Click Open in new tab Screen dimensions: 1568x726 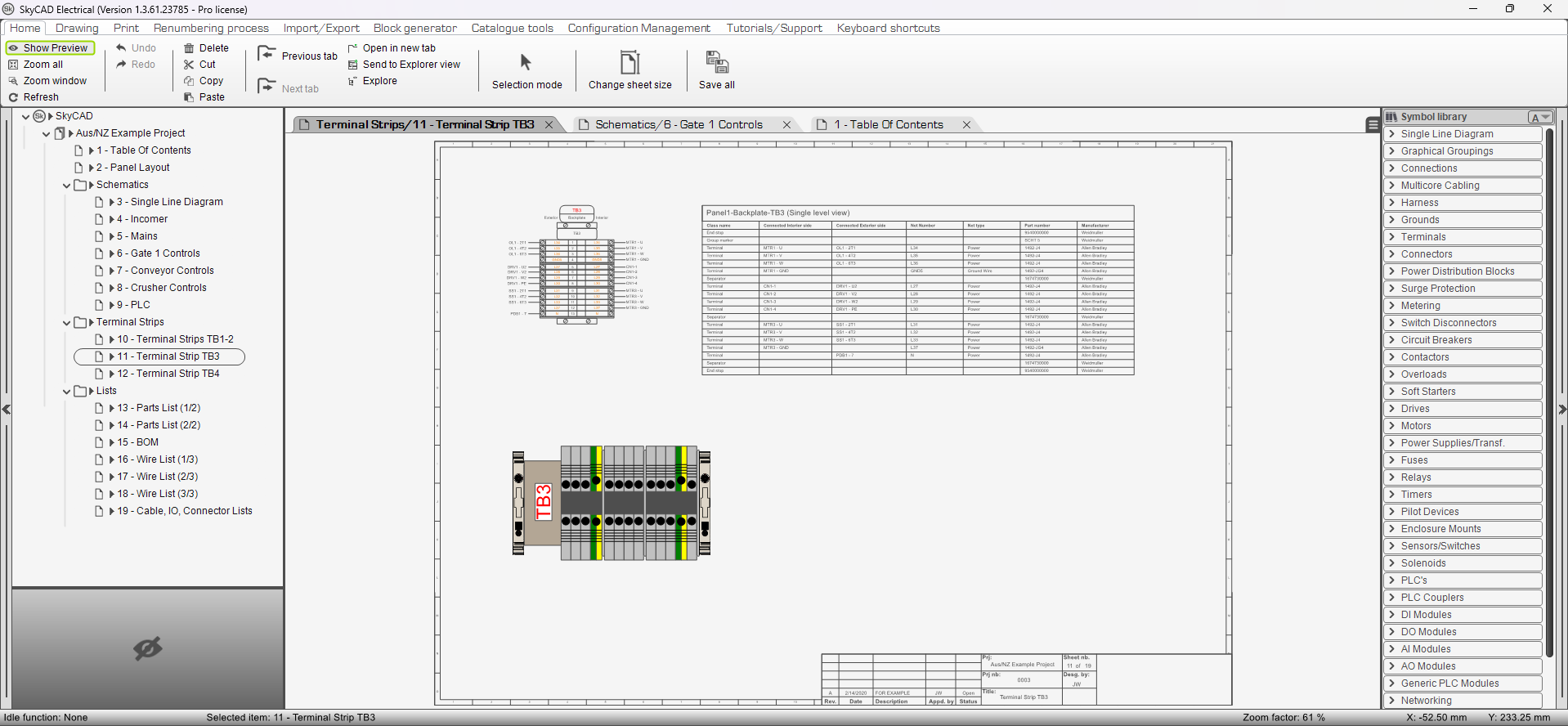coord(398,48)
